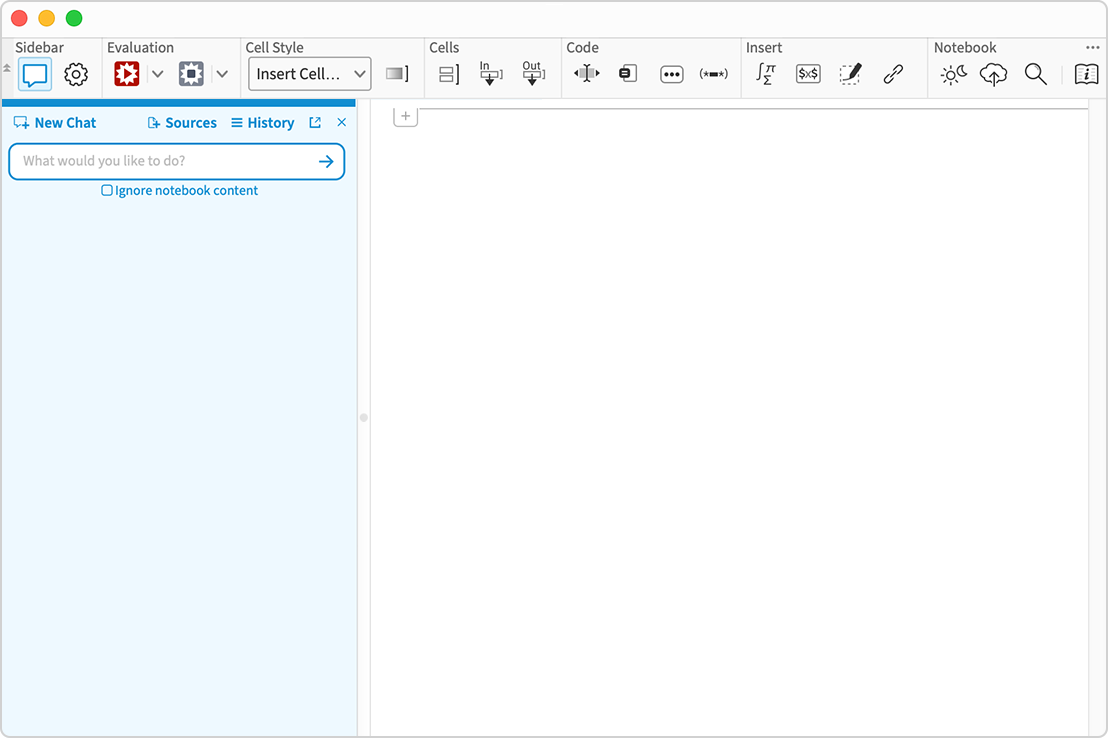Click the comment (* *) icon

714,74
